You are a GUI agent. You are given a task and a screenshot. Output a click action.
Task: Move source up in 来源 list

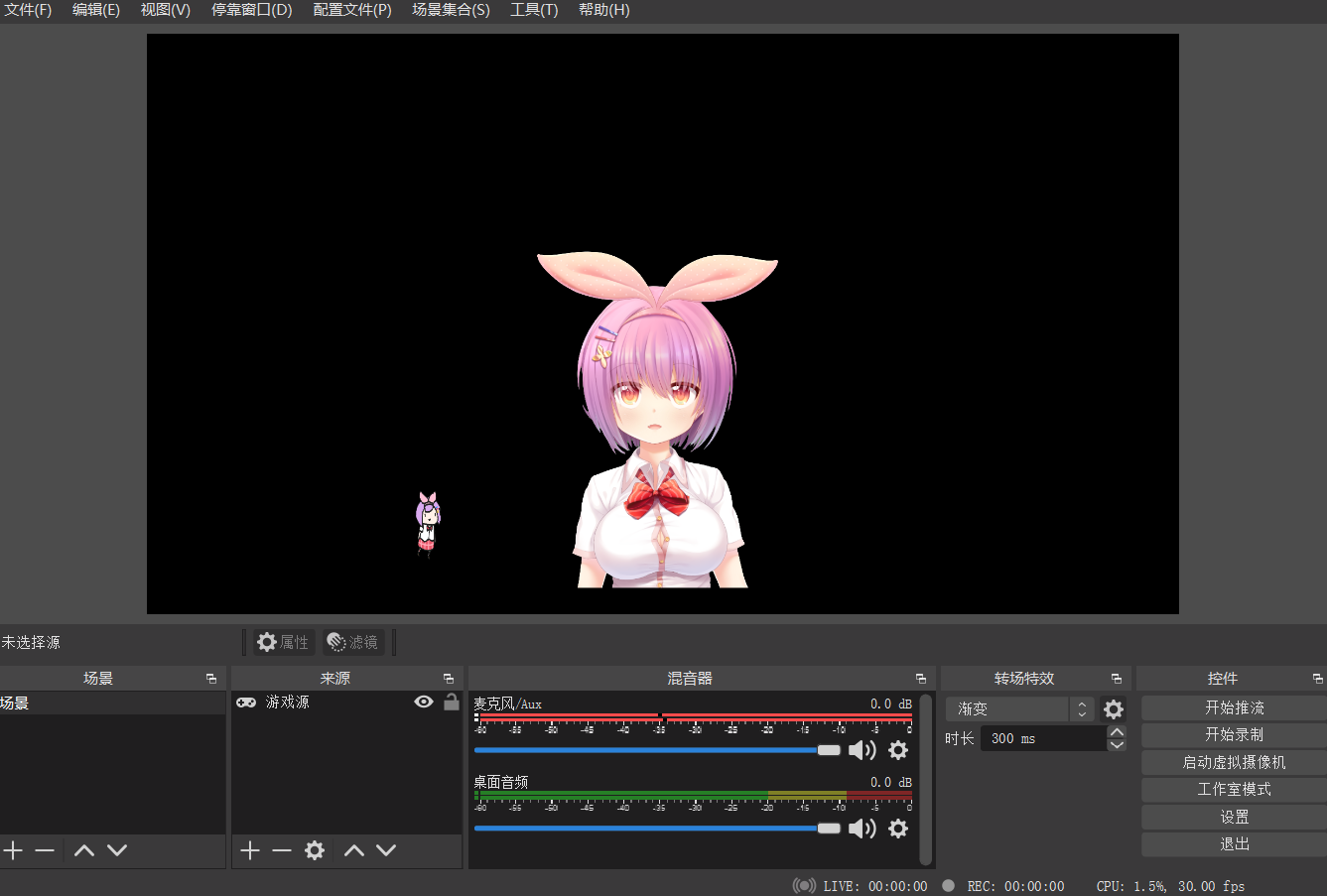354,850
